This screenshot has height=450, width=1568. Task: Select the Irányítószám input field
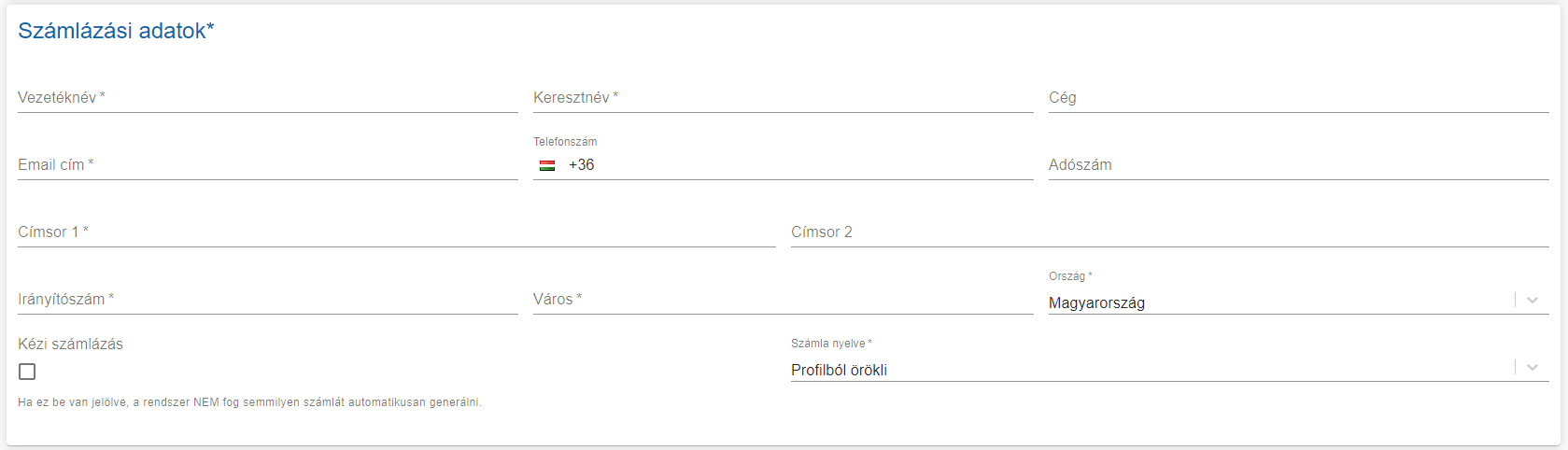[x=268, y=300]
